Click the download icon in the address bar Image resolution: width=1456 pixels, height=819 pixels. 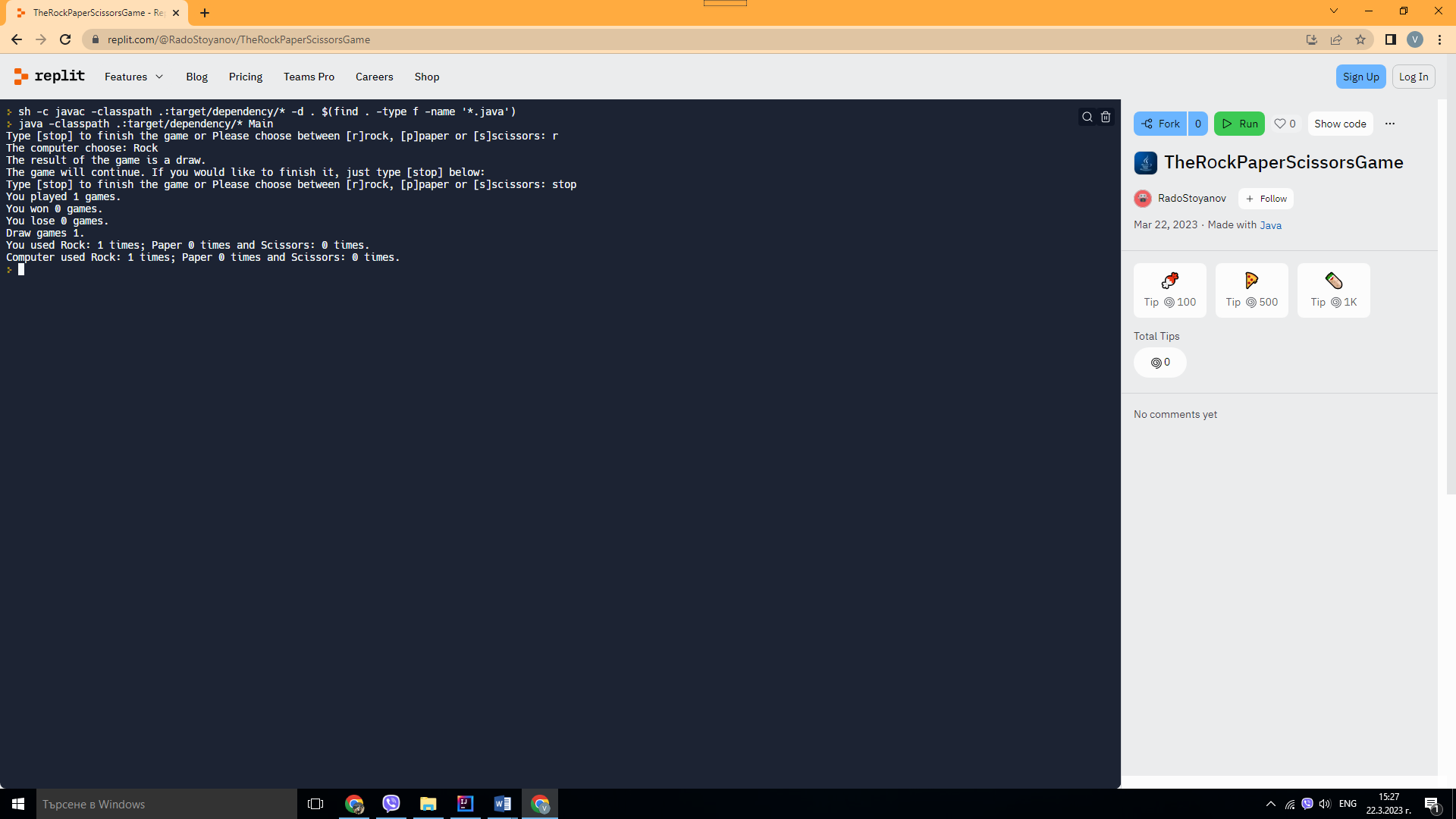point(1312,39)
